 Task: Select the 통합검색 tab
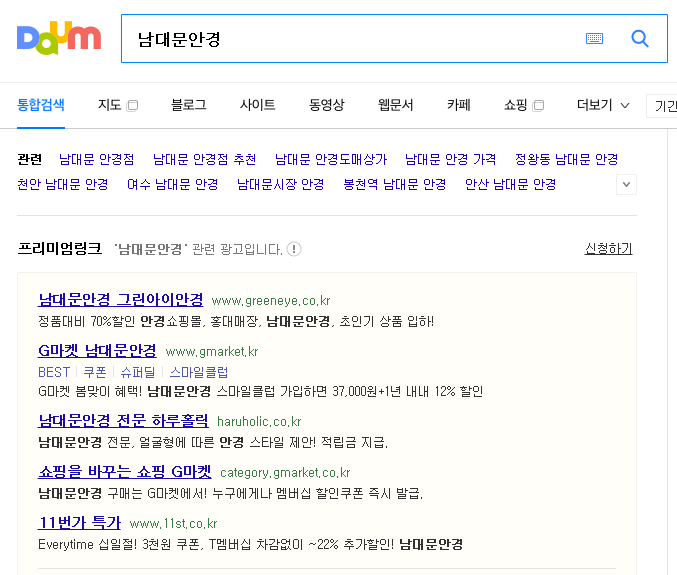(x=41, y=105)
